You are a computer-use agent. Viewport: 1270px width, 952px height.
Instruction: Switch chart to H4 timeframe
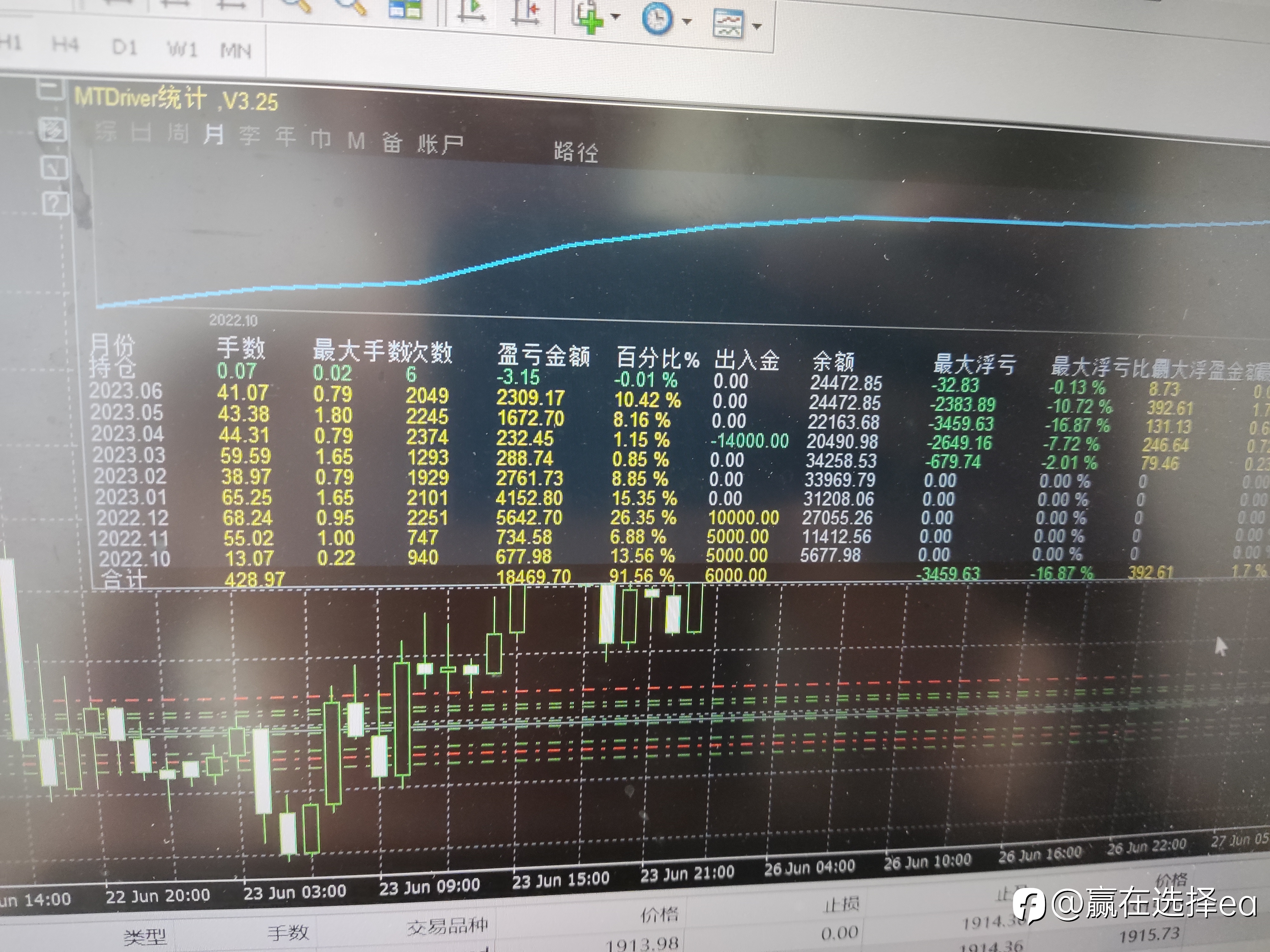(65, 45)
